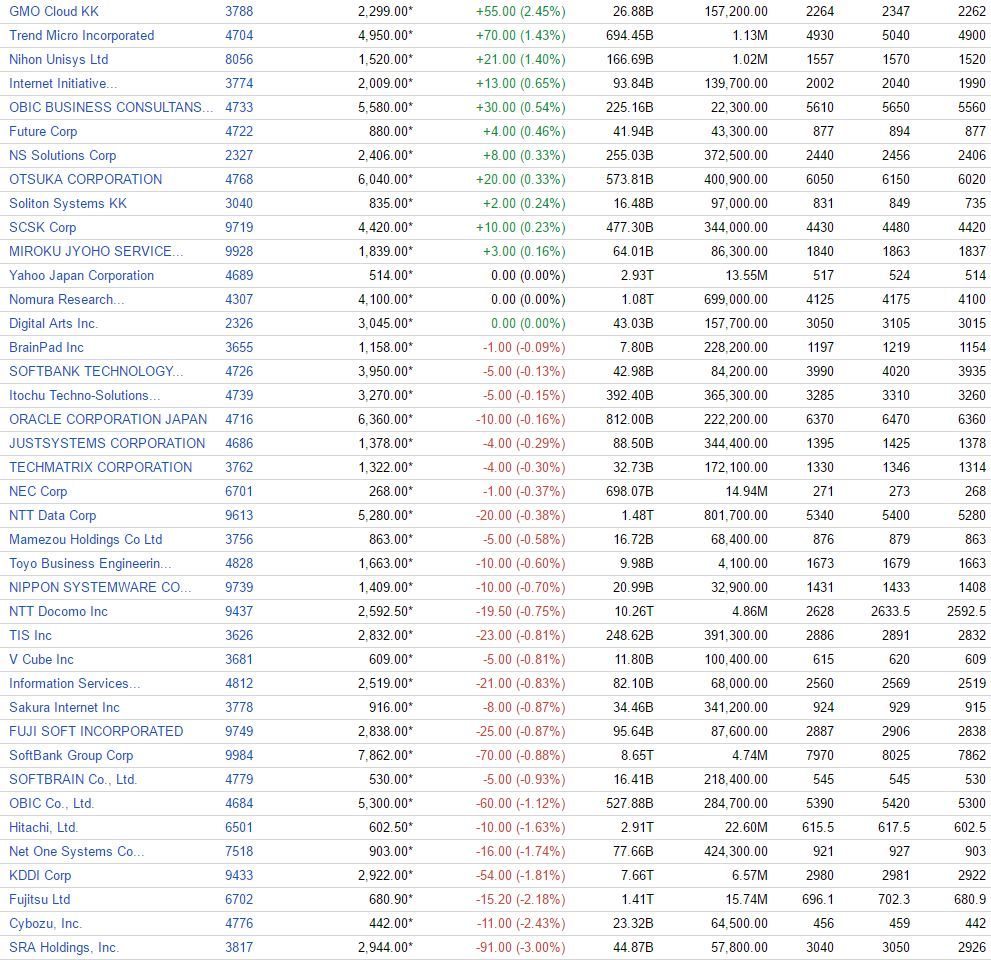Click ticker code 3788
991x960 pixels.
pos(239,11)
